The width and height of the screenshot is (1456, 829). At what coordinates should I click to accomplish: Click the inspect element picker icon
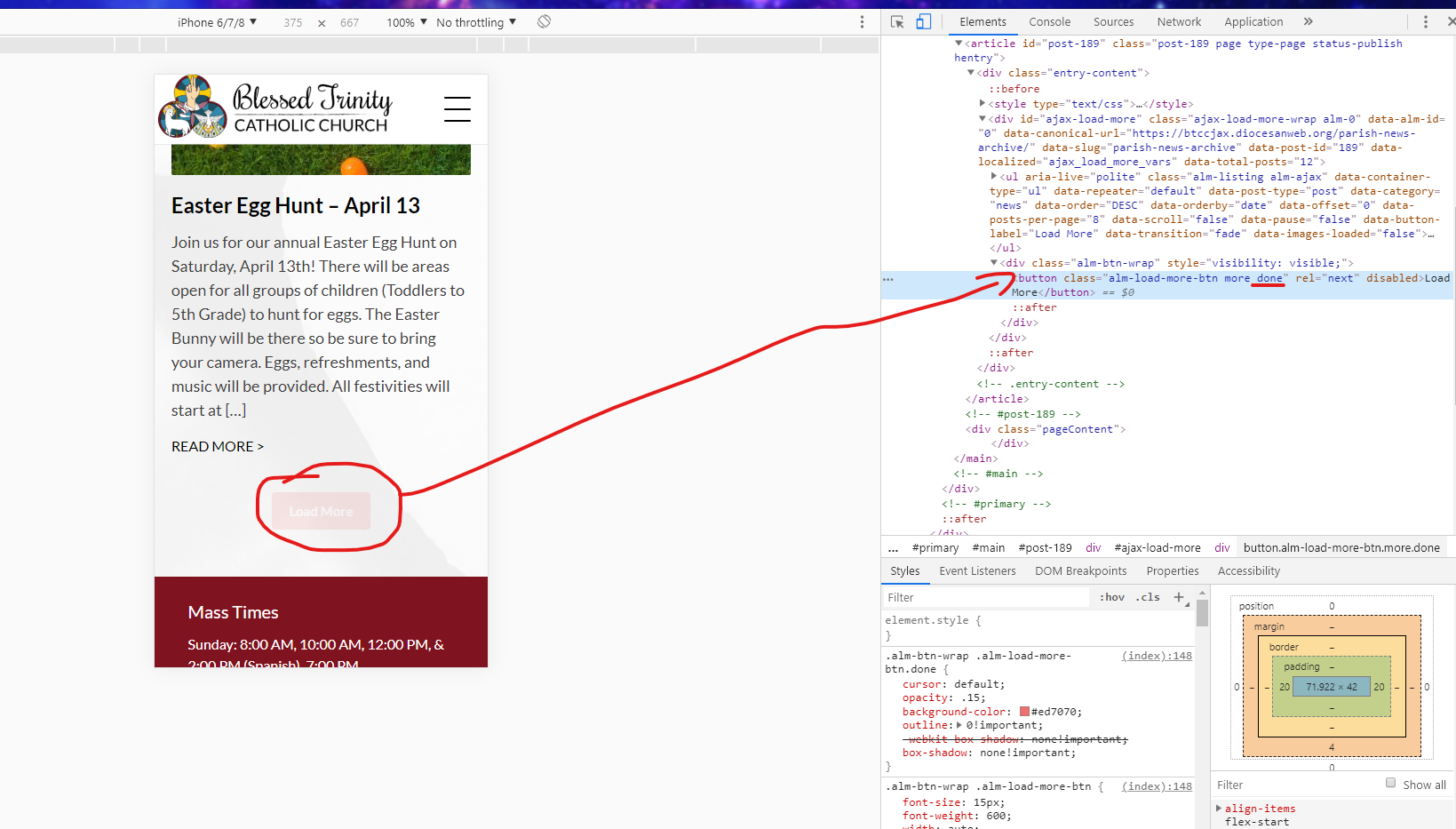click(x=897, y=22)
